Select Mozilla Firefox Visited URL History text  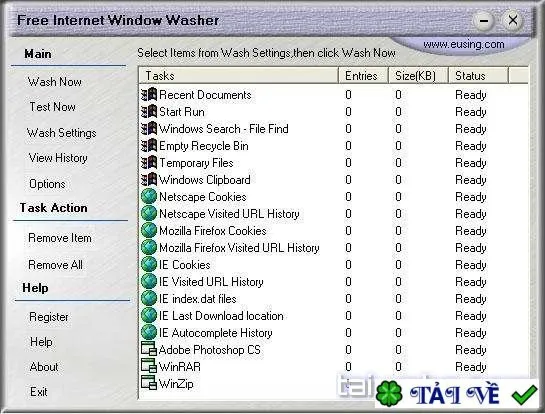[239, 248]
